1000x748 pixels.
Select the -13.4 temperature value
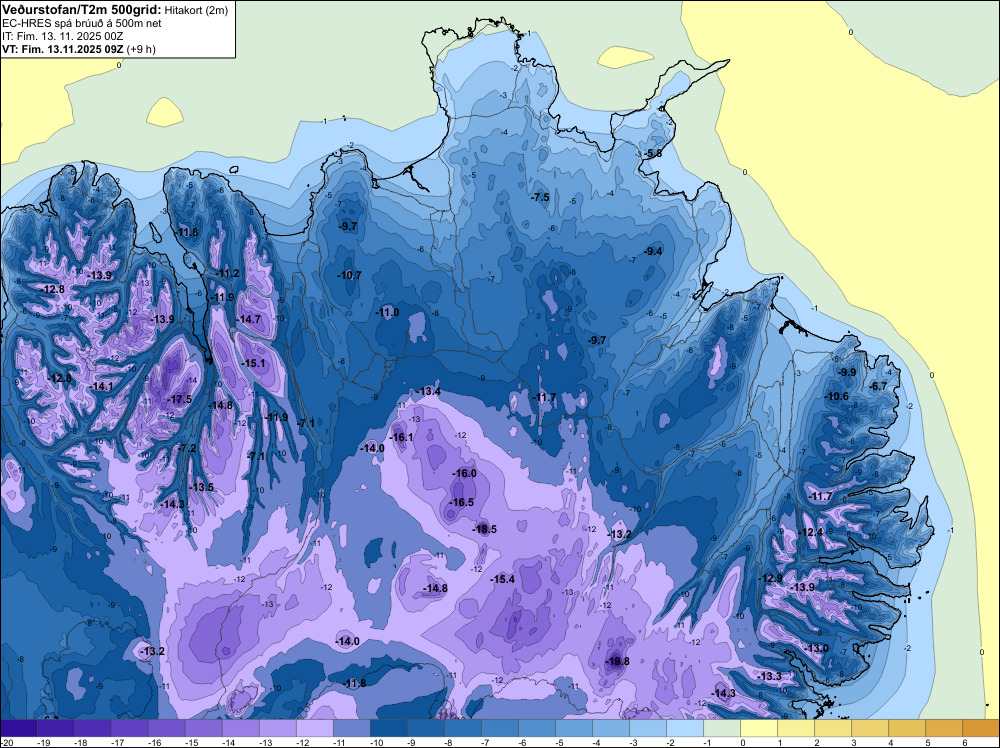coord(428,391)
